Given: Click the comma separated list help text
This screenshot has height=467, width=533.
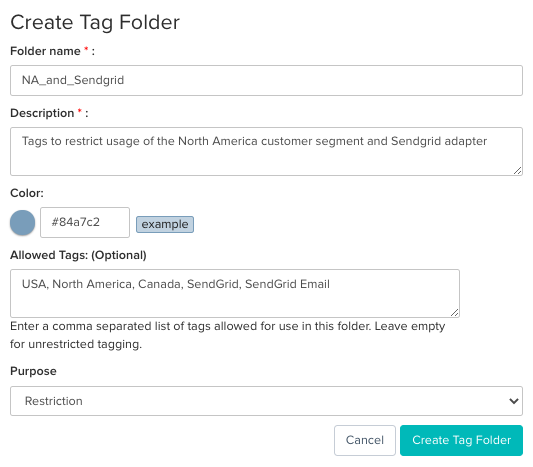Looking at the screenshot, I should [x=227, y=335].
